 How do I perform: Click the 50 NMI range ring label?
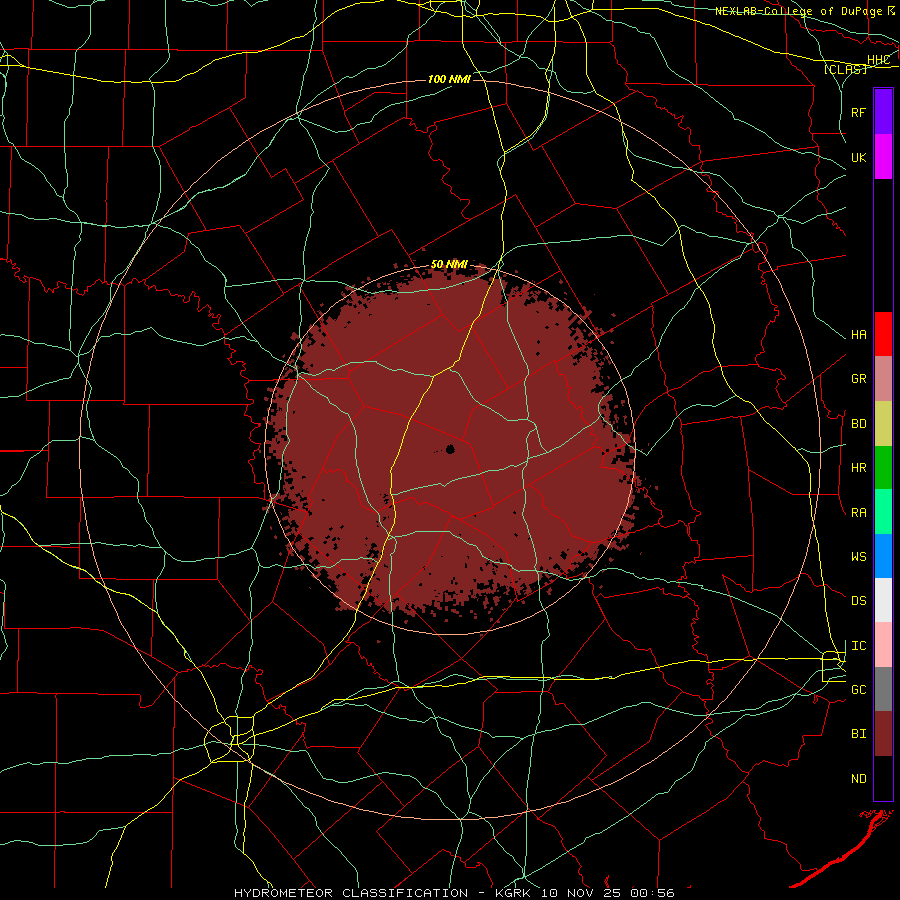pyautogui.click(x=449, y=264)
